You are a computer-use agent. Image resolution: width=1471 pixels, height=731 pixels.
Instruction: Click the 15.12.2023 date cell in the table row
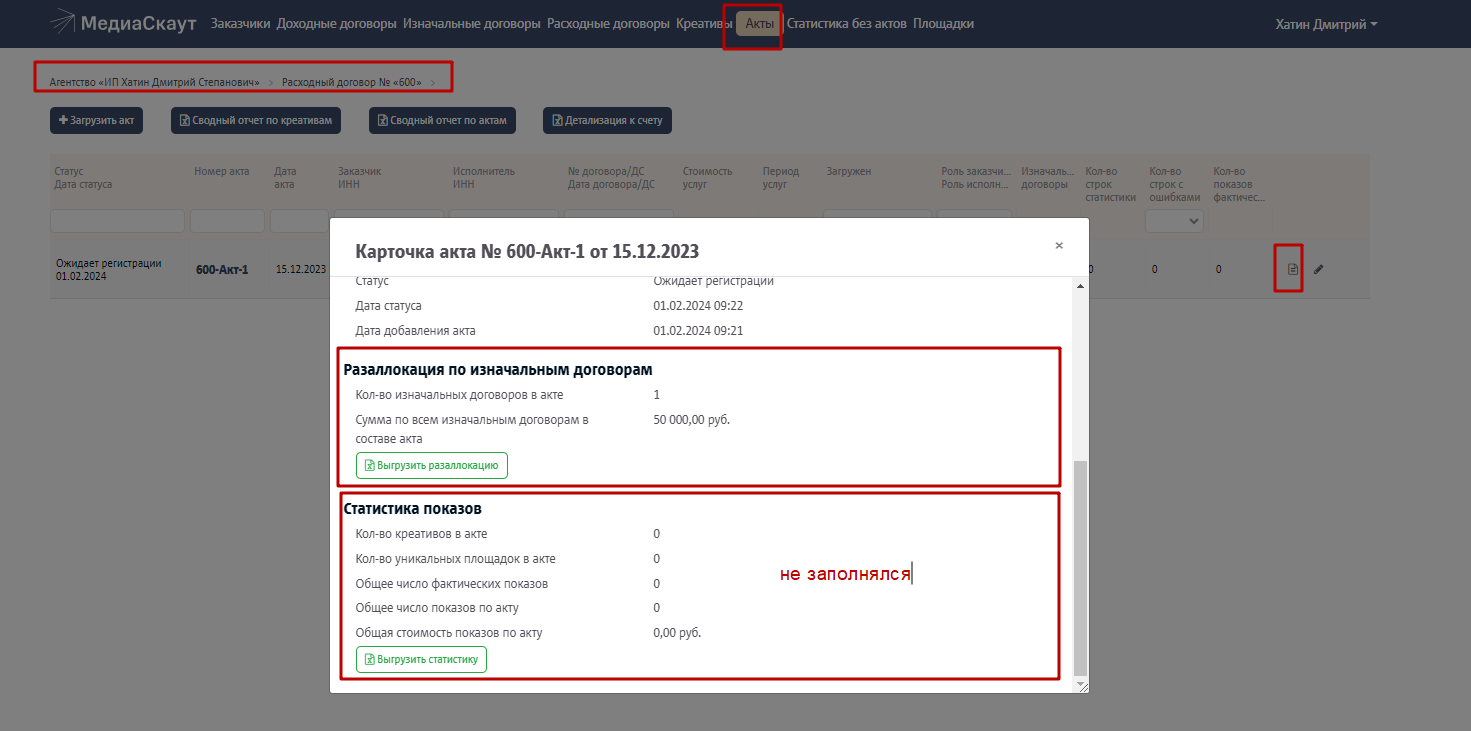pos(301,269)
